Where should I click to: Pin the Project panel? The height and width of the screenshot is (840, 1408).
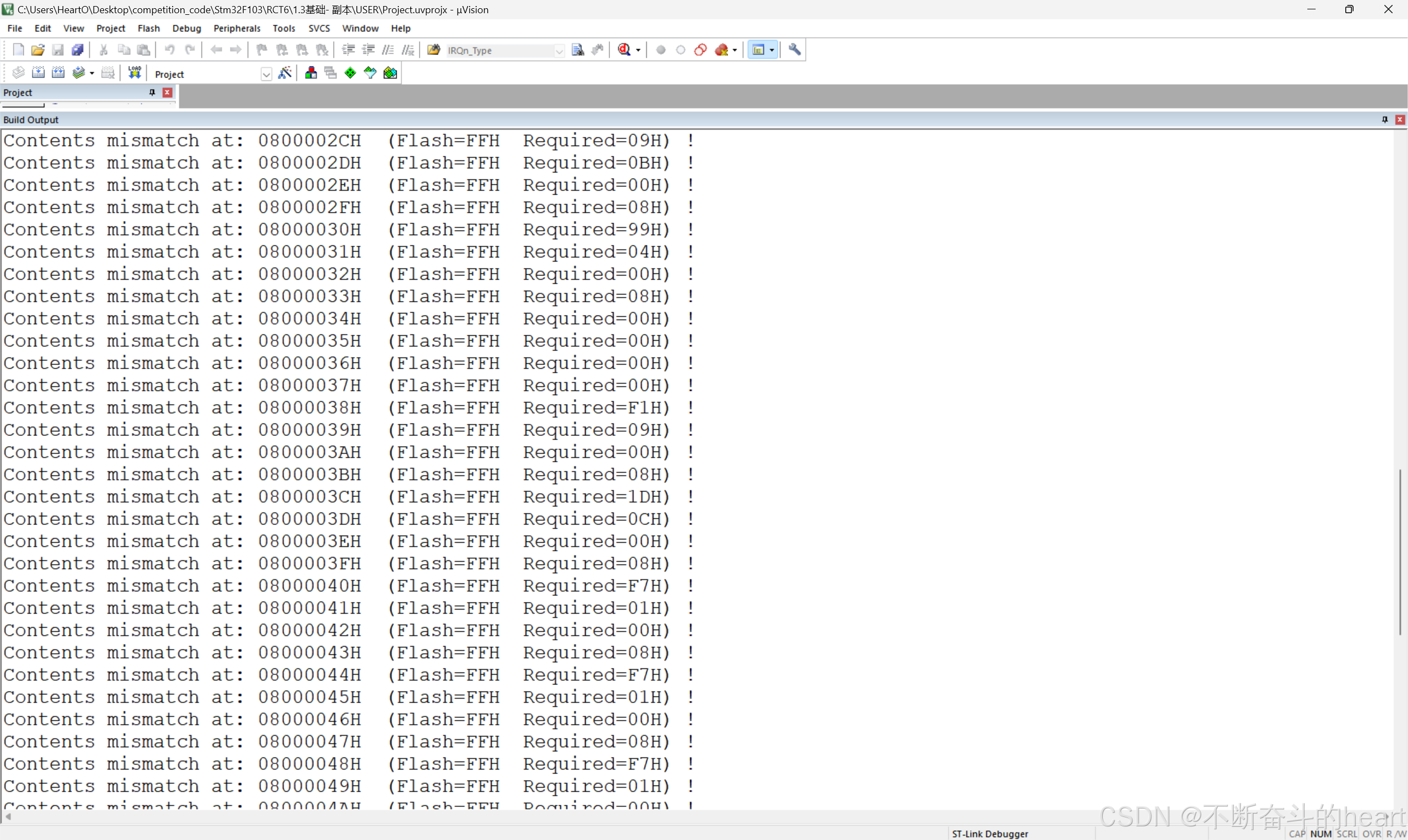tap(152, 92)
